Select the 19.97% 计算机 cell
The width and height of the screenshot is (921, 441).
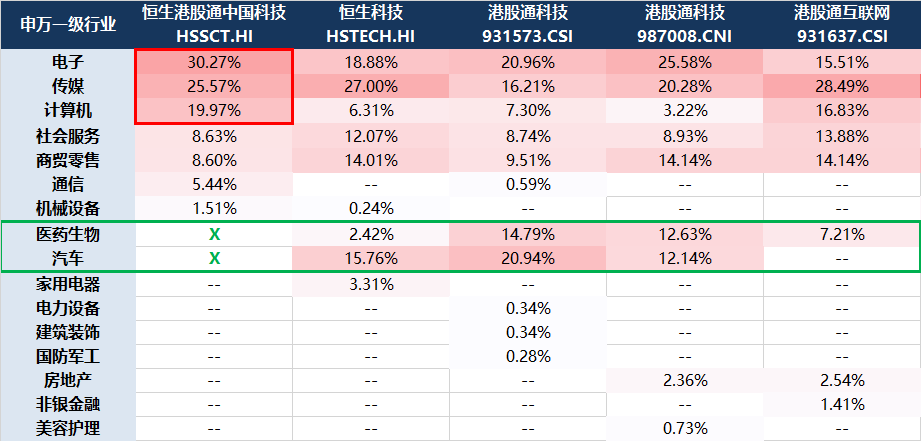coord(213,110)
